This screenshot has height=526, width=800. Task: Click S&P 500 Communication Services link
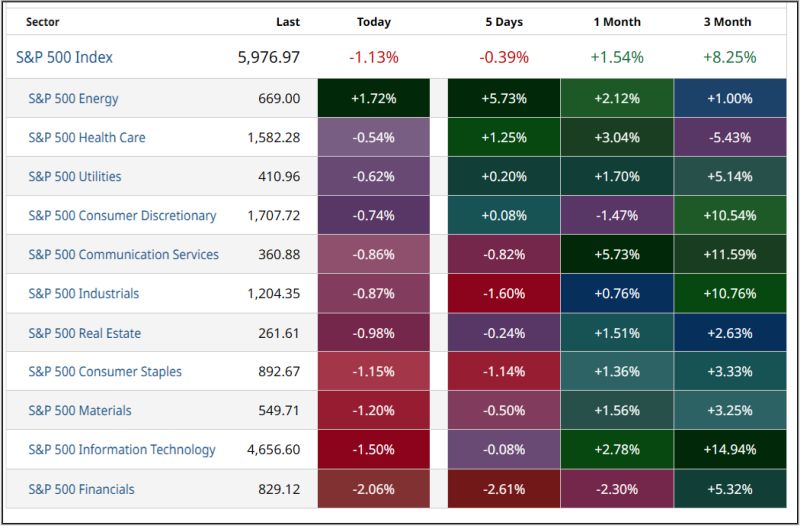tap(123, 255)
